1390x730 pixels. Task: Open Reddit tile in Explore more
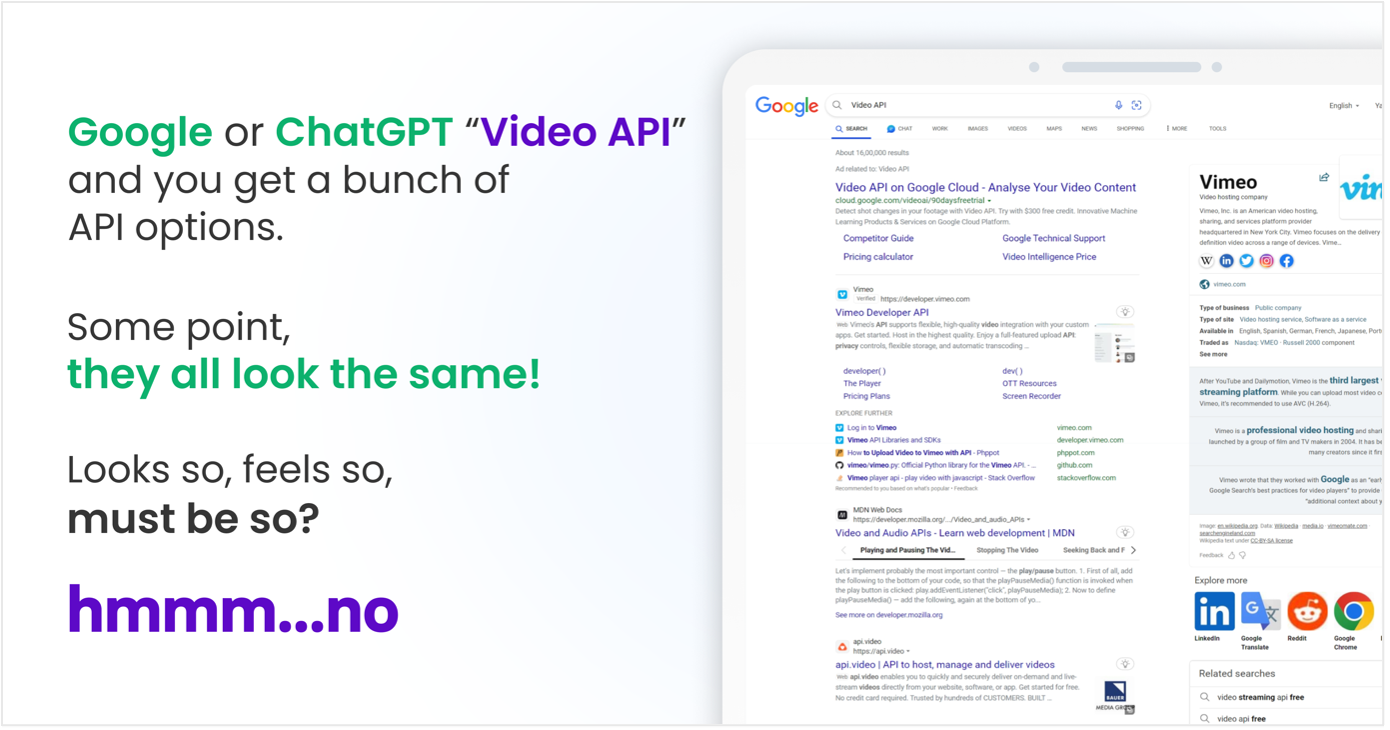[x=1306, y=611]
